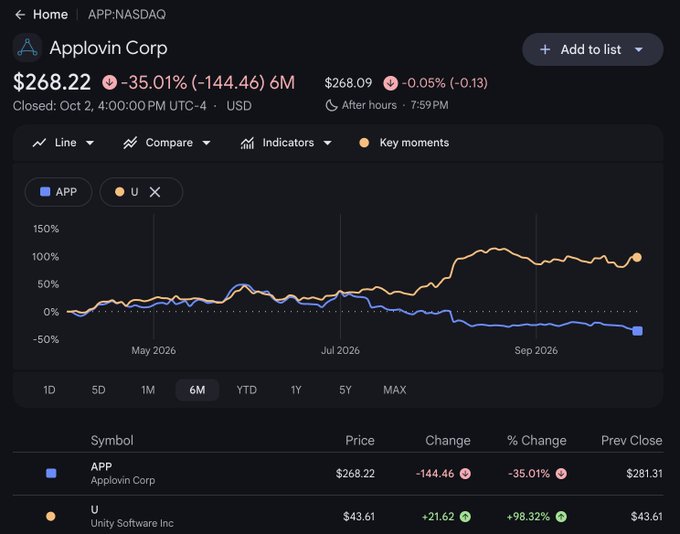Viewport: 680px width, 534px height.
Task: Click the Change column header
Action: (448, 440)
